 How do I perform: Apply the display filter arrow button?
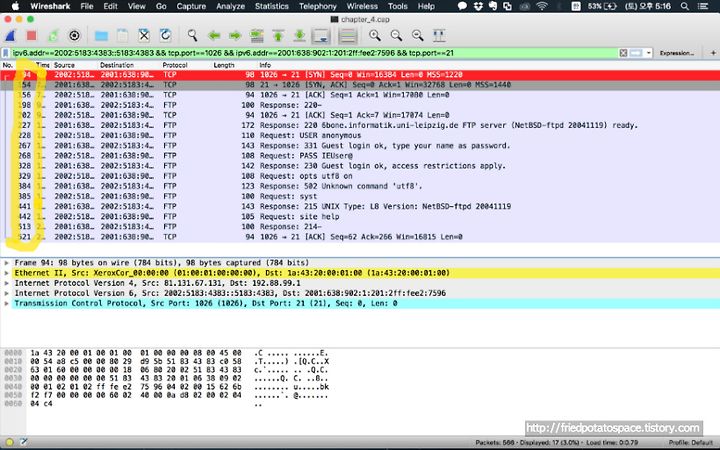(636, 53)
